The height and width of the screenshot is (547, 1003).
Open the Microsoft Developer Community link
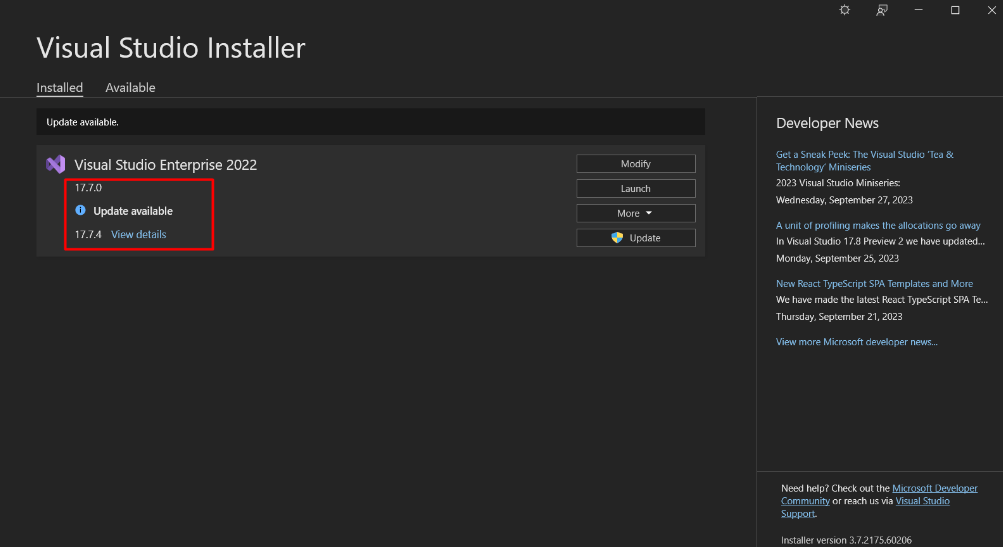click(935, 488)
